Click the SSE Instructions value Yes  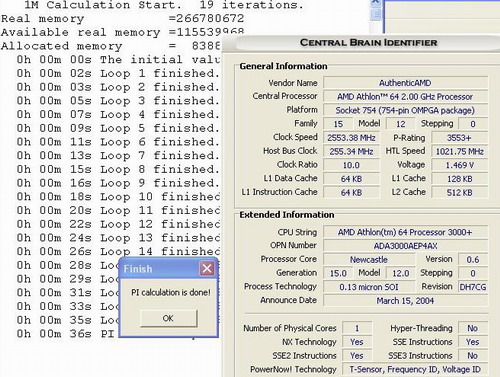point(473,342)
